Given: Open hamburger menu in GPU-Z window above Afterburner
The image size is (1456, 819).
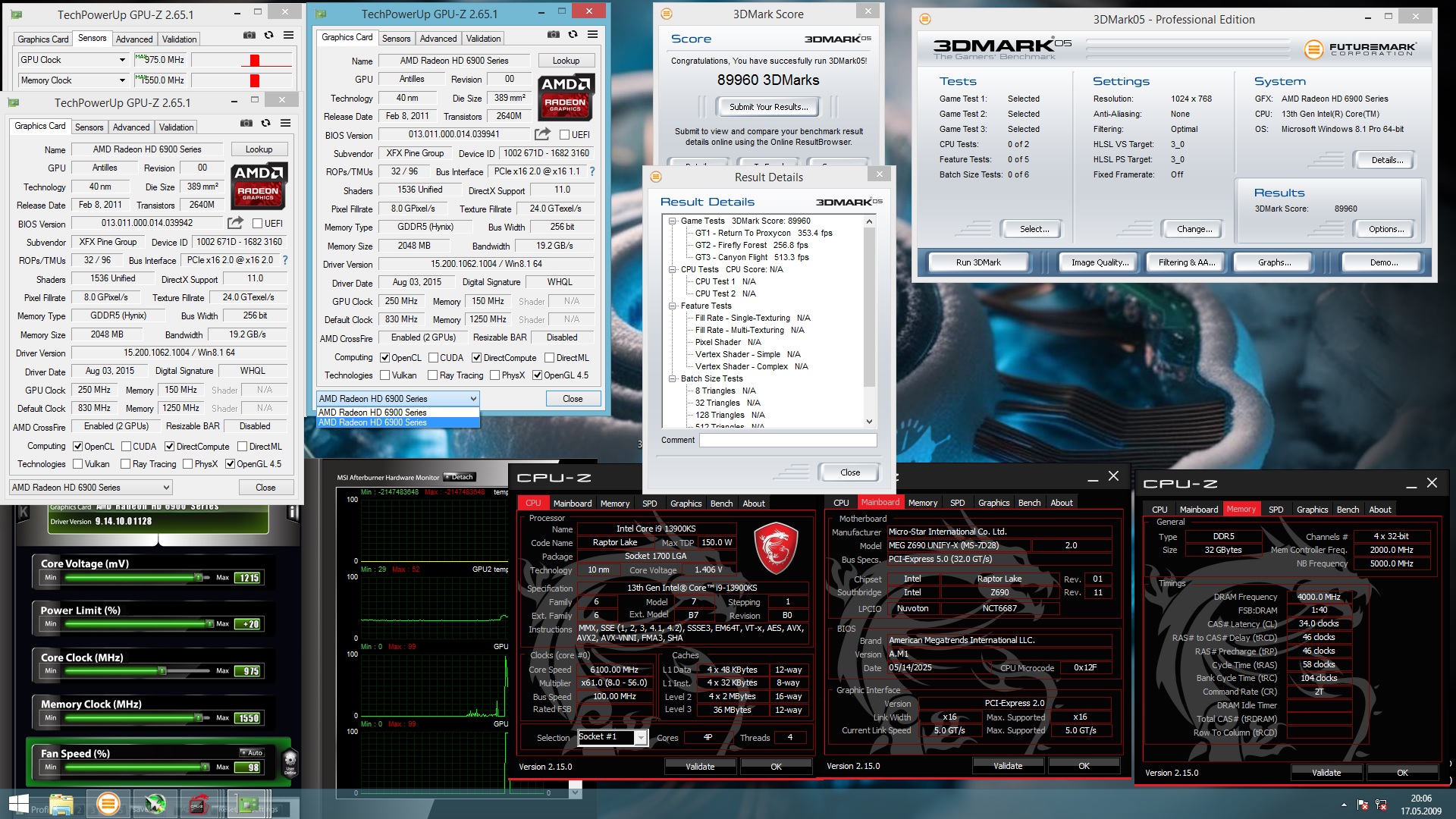Looking at the screenshot, I should 285,124.
